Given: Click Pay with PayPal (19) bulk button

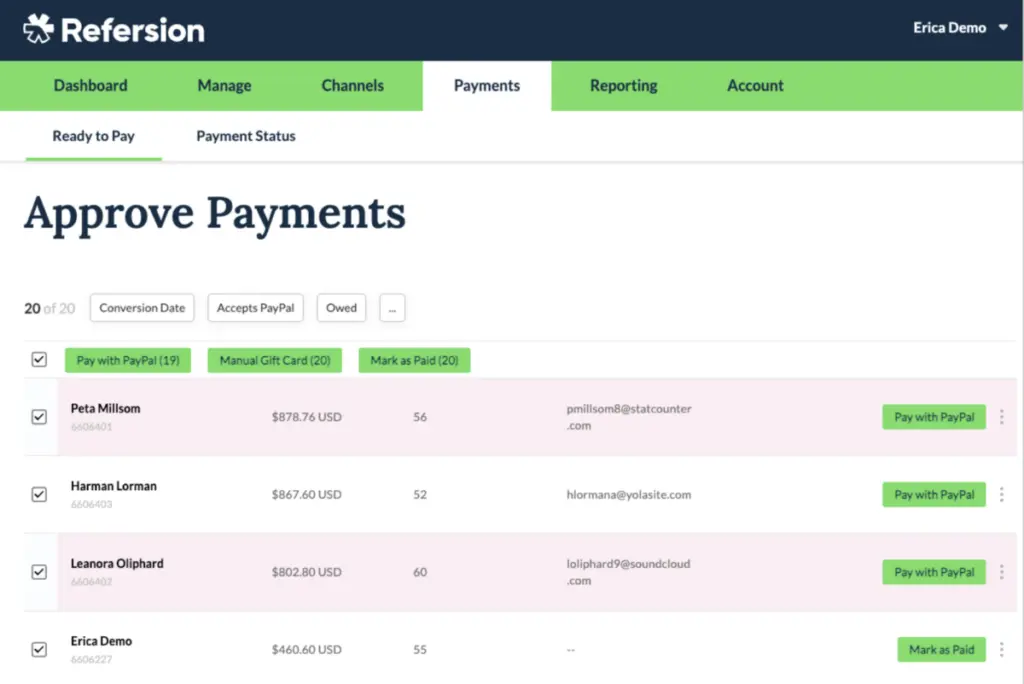Looking at the screenshot, I should [128, 361].
